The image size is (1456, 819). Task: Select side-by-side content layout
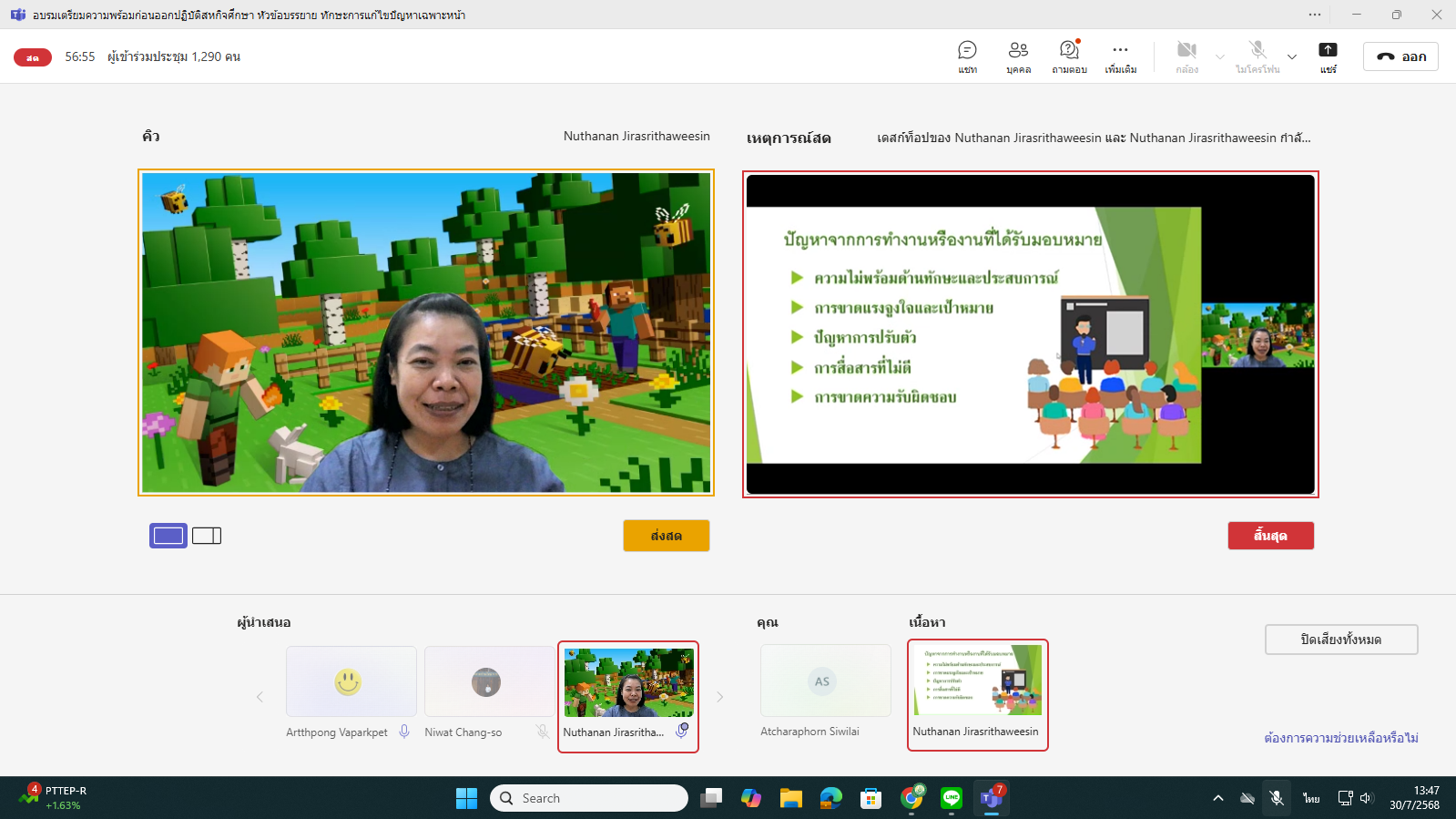tap(207, 536)
